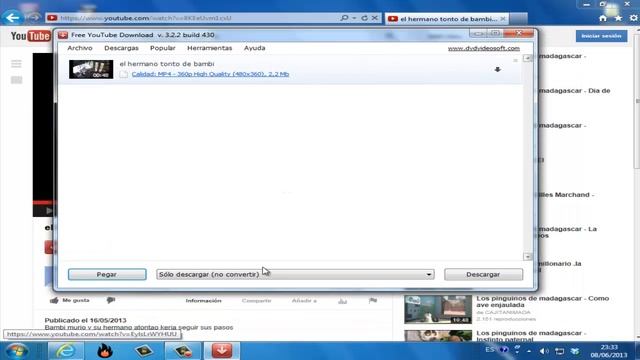Stop loading with address bar X
640x360 pixels.
pyautogui.click(x=374, y=18)
